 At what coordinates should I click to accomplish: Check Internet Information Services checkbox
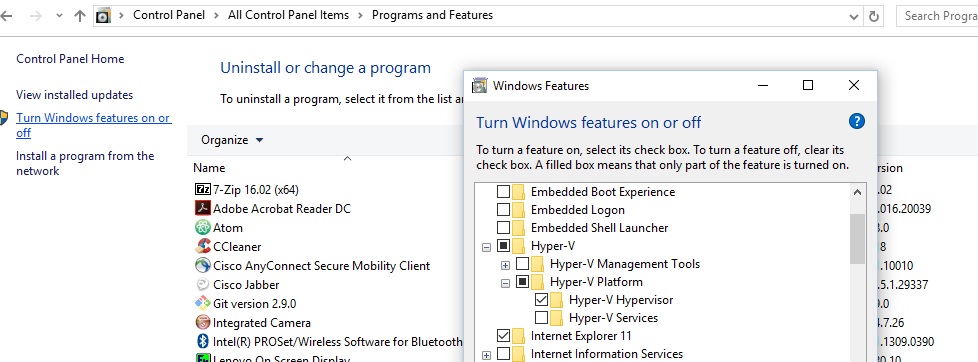point(503,354)
